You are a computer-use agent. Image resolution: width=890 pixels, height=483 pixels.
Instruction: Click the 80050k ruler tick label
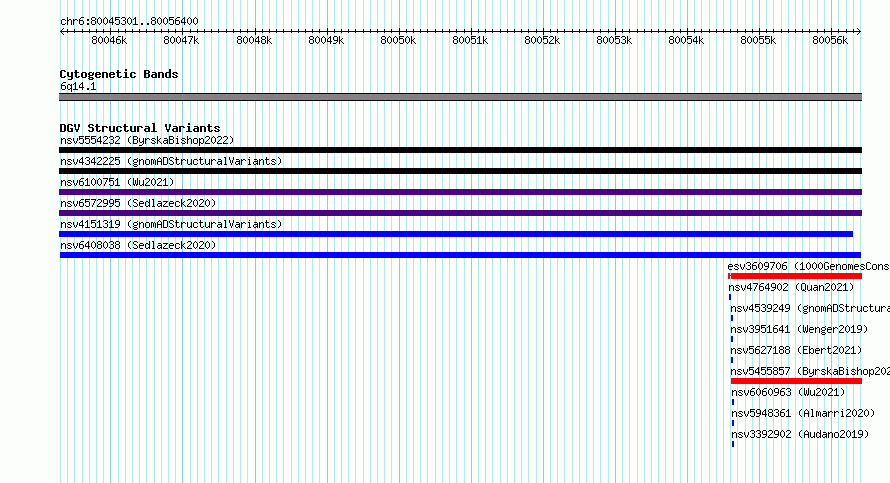pyautogui.click(x=398, y=40)
